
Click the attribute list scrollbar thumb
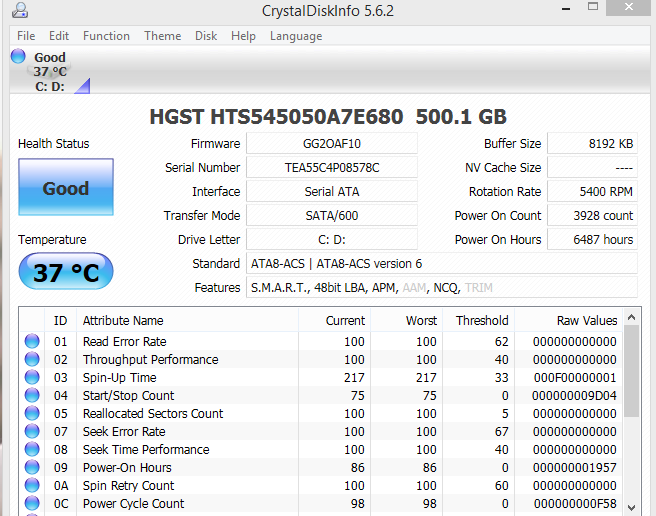coord(632,371)
